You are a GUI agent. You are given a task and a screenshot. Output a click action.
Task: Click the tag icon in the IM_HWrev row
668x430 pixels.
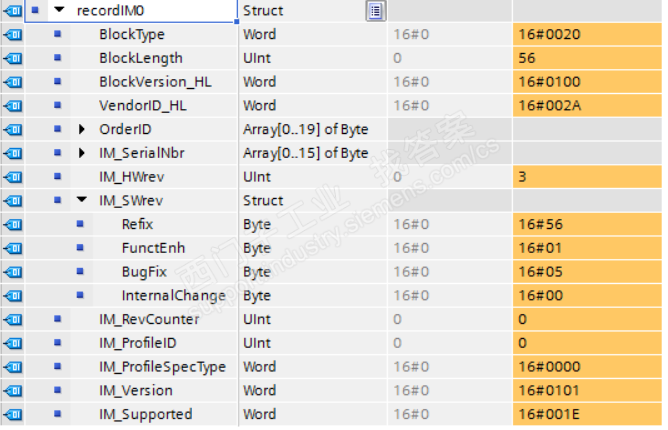click(x=12, y=177)
